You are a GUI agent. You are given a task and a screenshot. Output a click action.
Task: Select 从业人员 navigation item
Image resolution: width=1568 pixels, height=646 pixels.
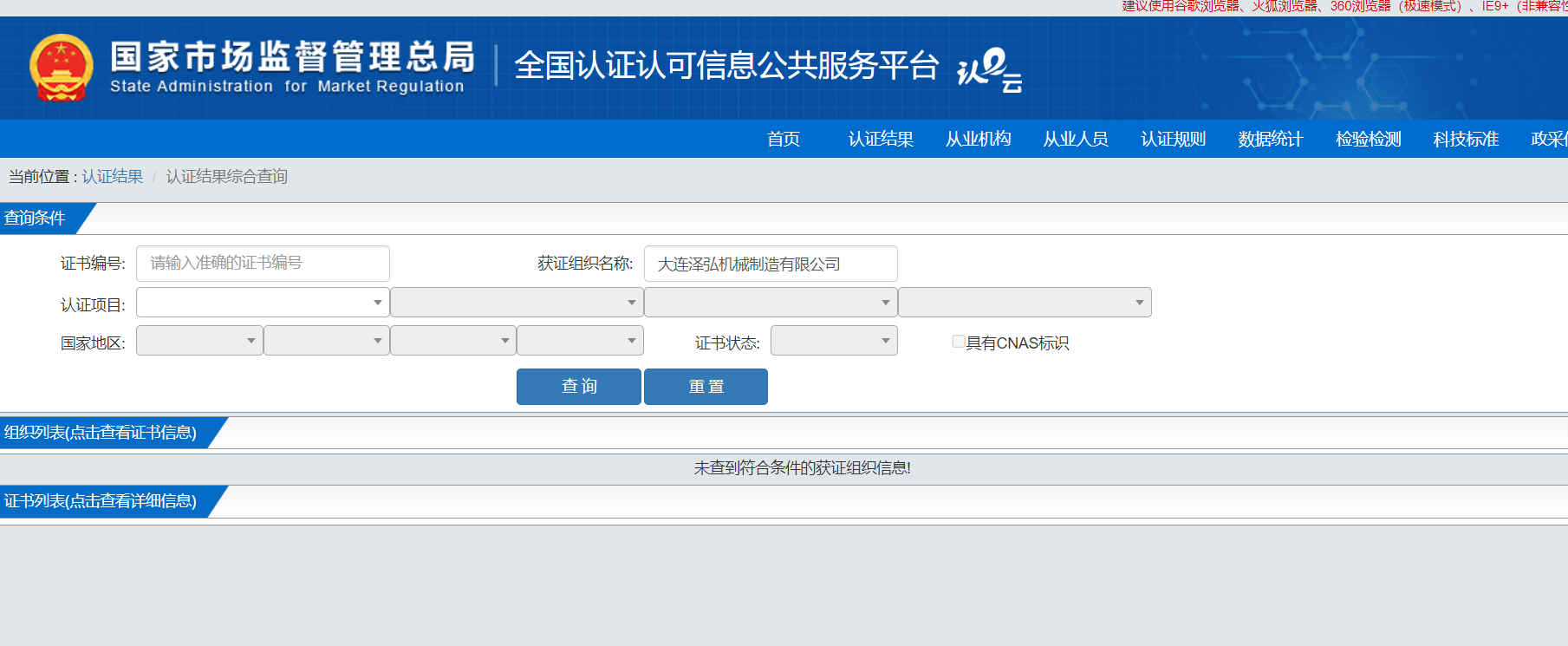click(x=1076, y=139)
